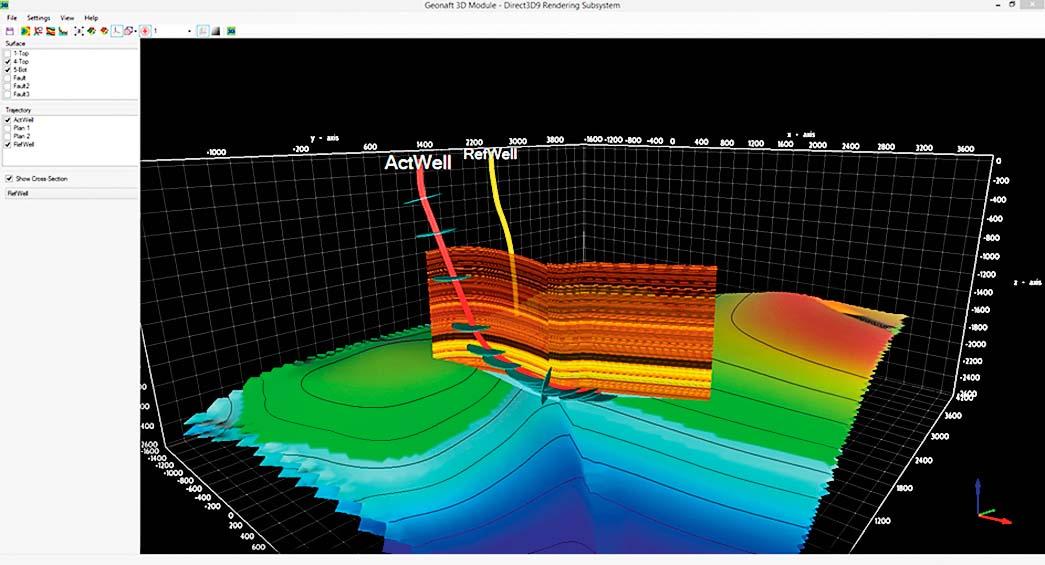Uncheck the ActWell trajectory
Image resolution: width=1045 pixels, height=565 pixels.
click(8, 120)
